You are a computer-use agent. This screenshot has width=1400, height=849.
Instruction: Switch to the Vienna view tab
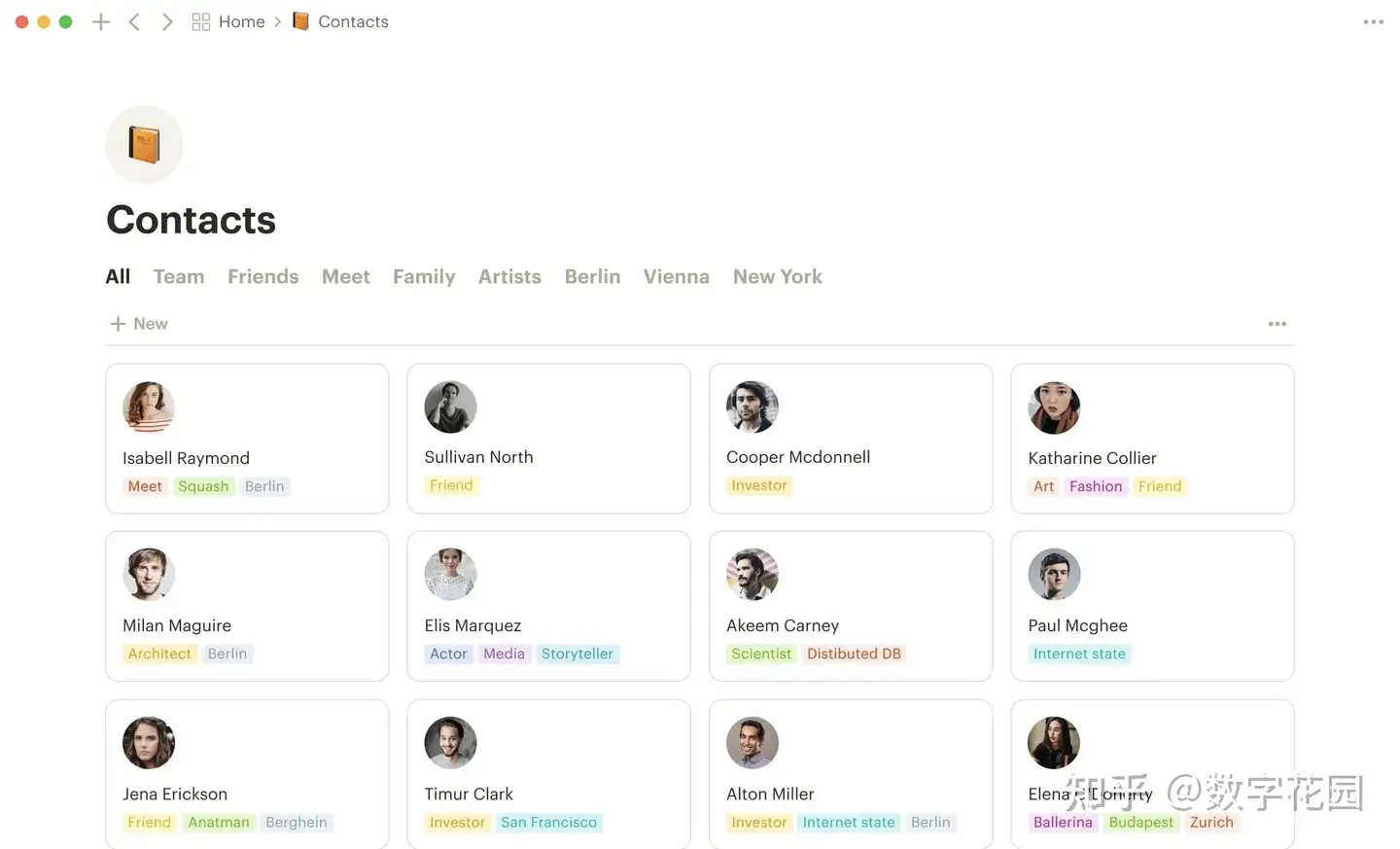click(677, 276)
